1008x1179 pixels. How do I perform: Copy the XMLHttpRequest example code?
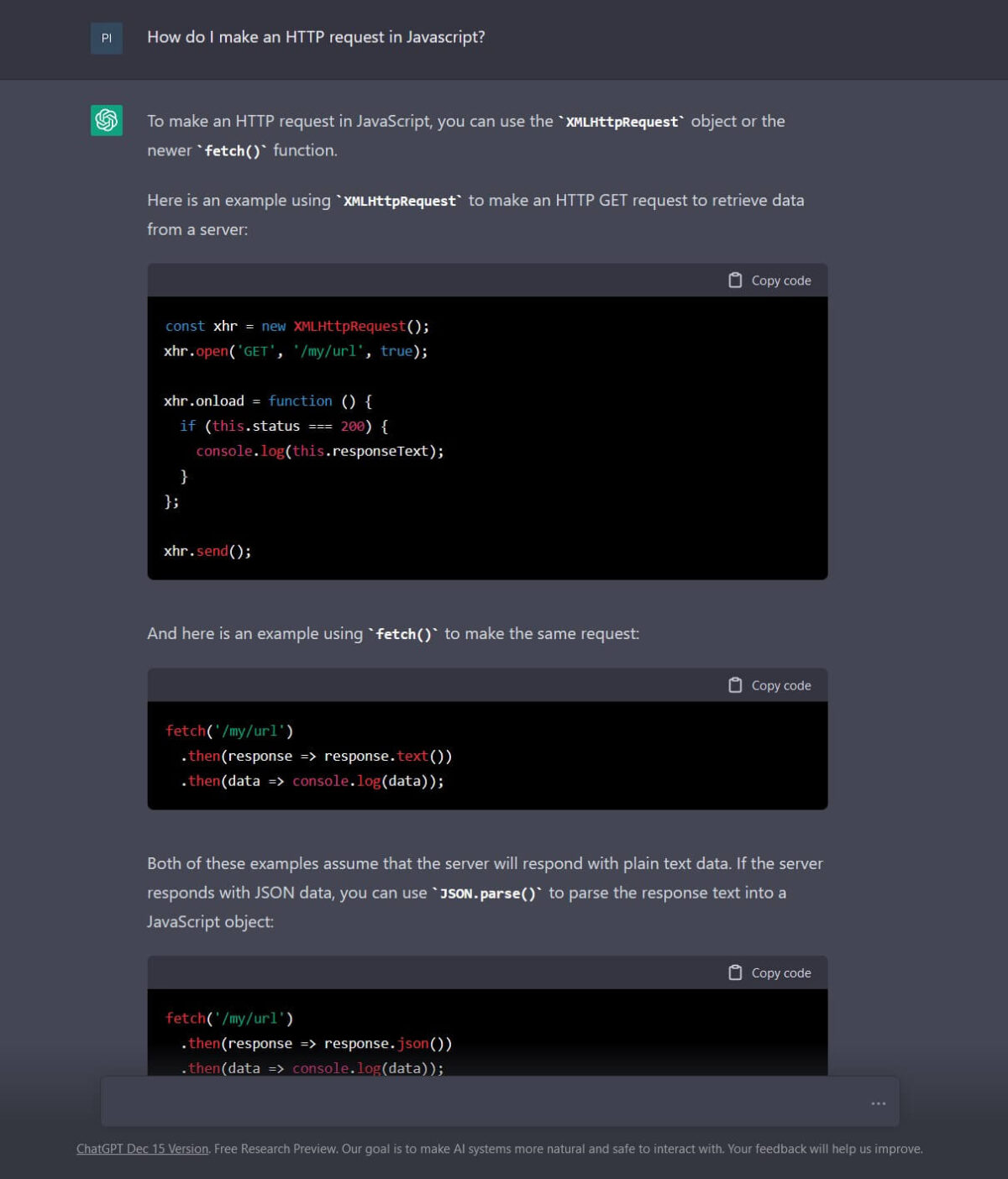[x=770, y=280]
